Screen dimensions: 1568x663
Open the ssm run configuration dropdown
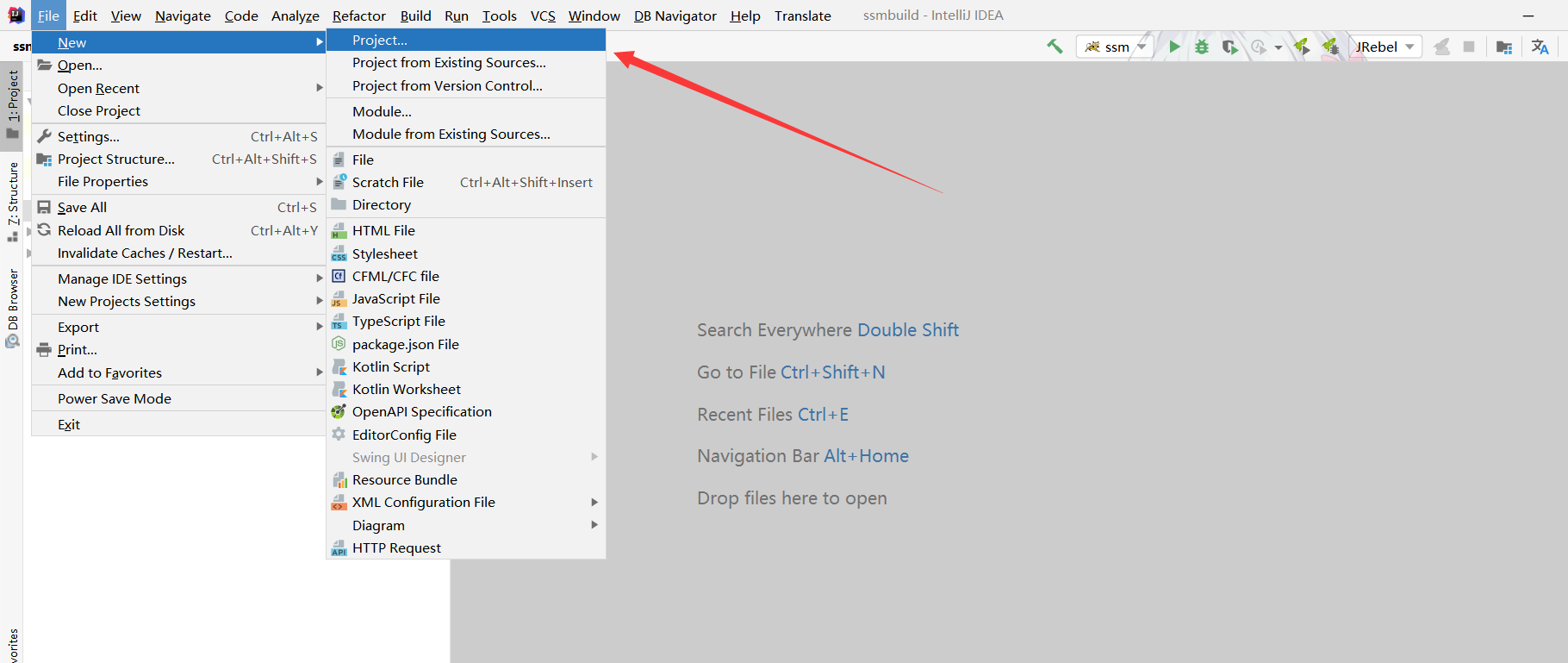tap(1115, 47)
